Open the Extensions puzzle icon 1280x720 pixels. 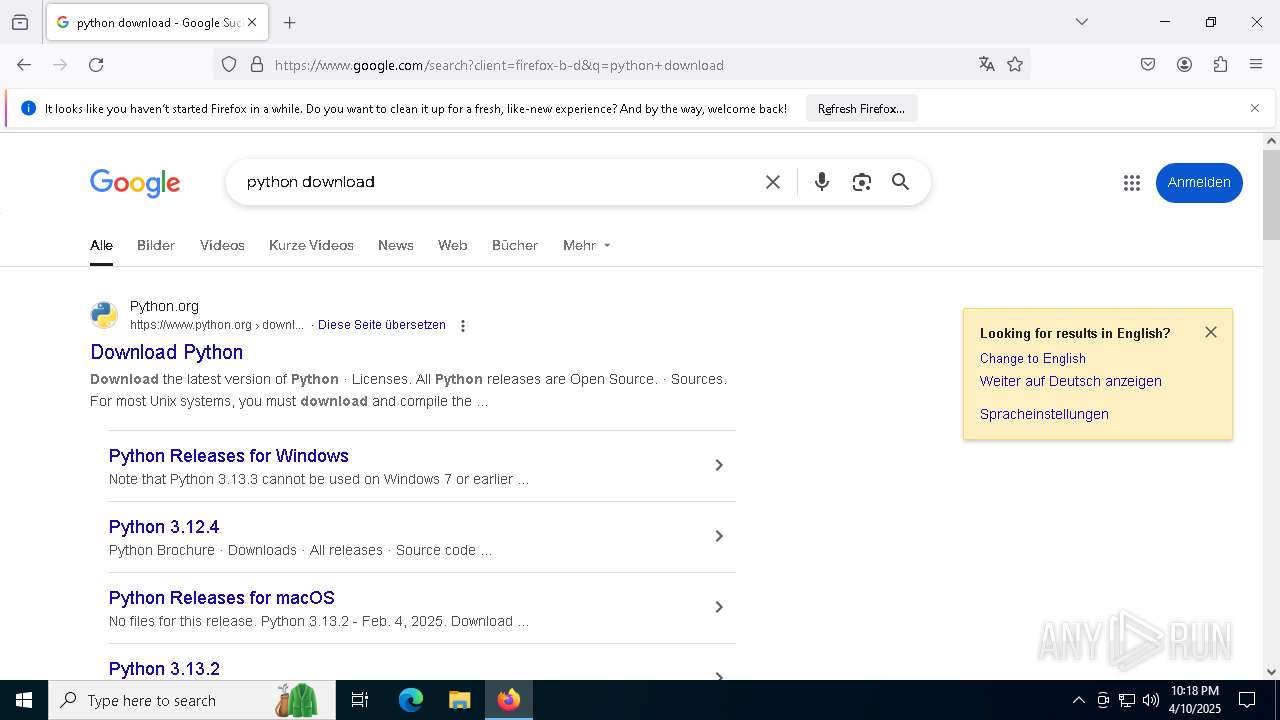point(1220,65)
